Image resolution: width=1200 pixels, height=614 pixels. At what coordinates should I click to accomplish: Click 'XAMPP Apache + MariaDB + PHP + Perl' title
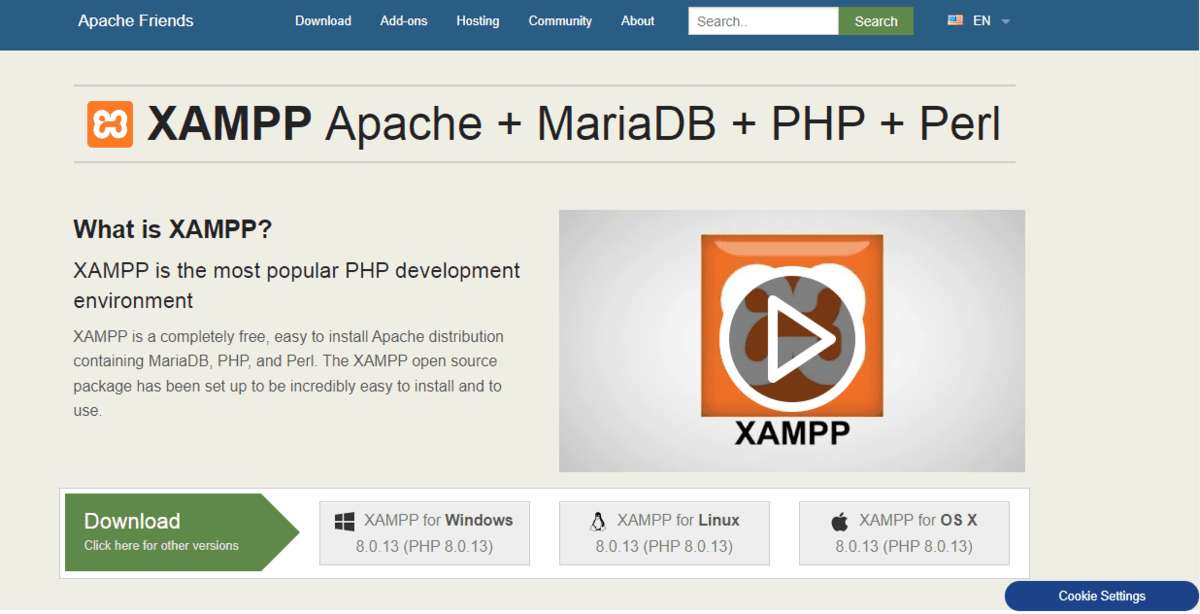click(x=574, y=125)
